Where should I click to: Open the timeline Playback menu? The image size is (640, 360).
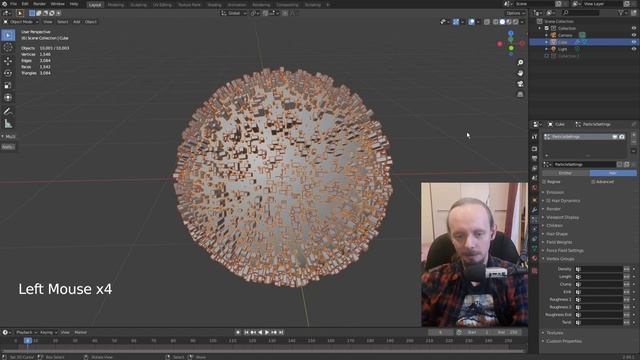(26, 332)
